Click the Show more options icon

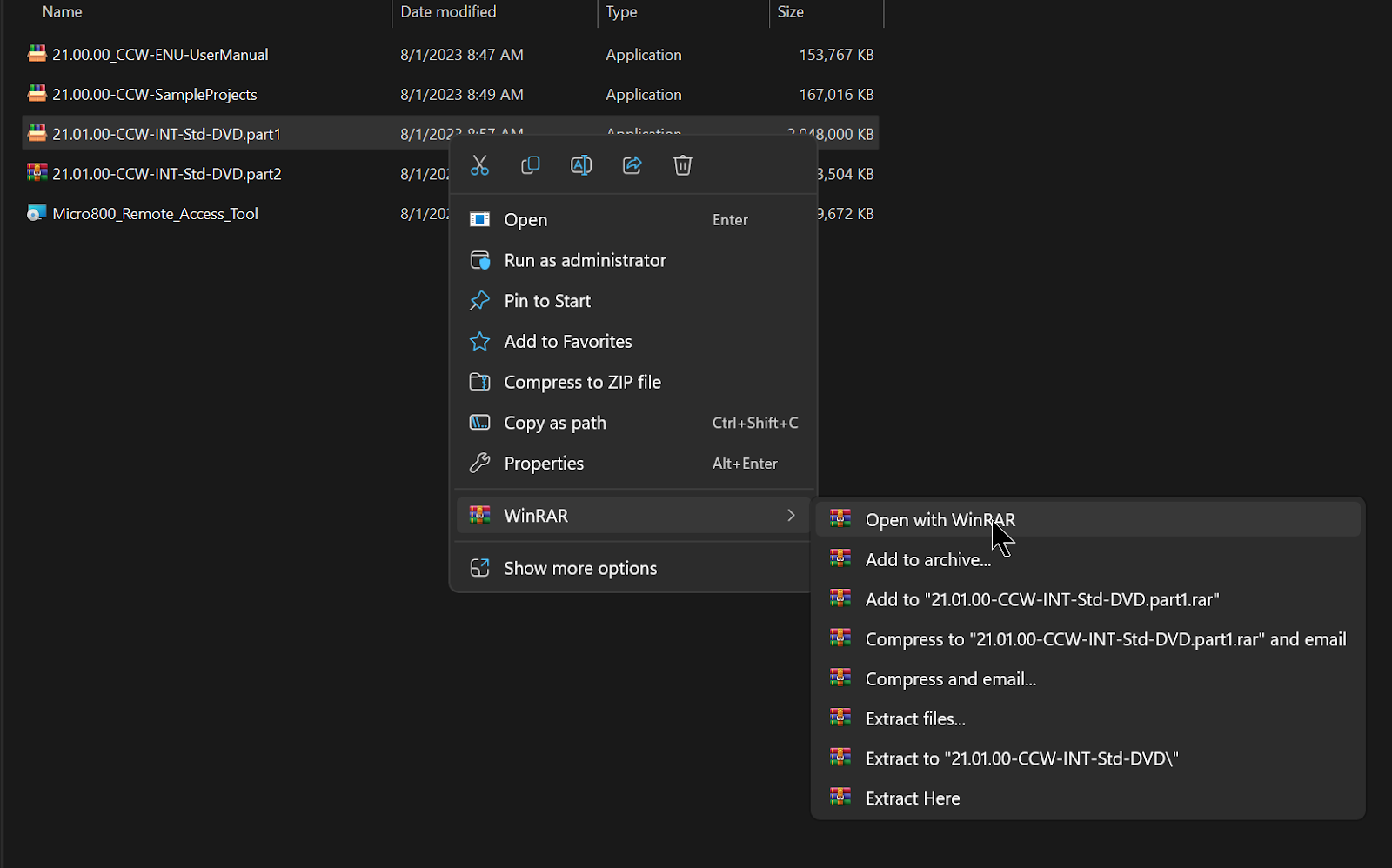(479, 568)
